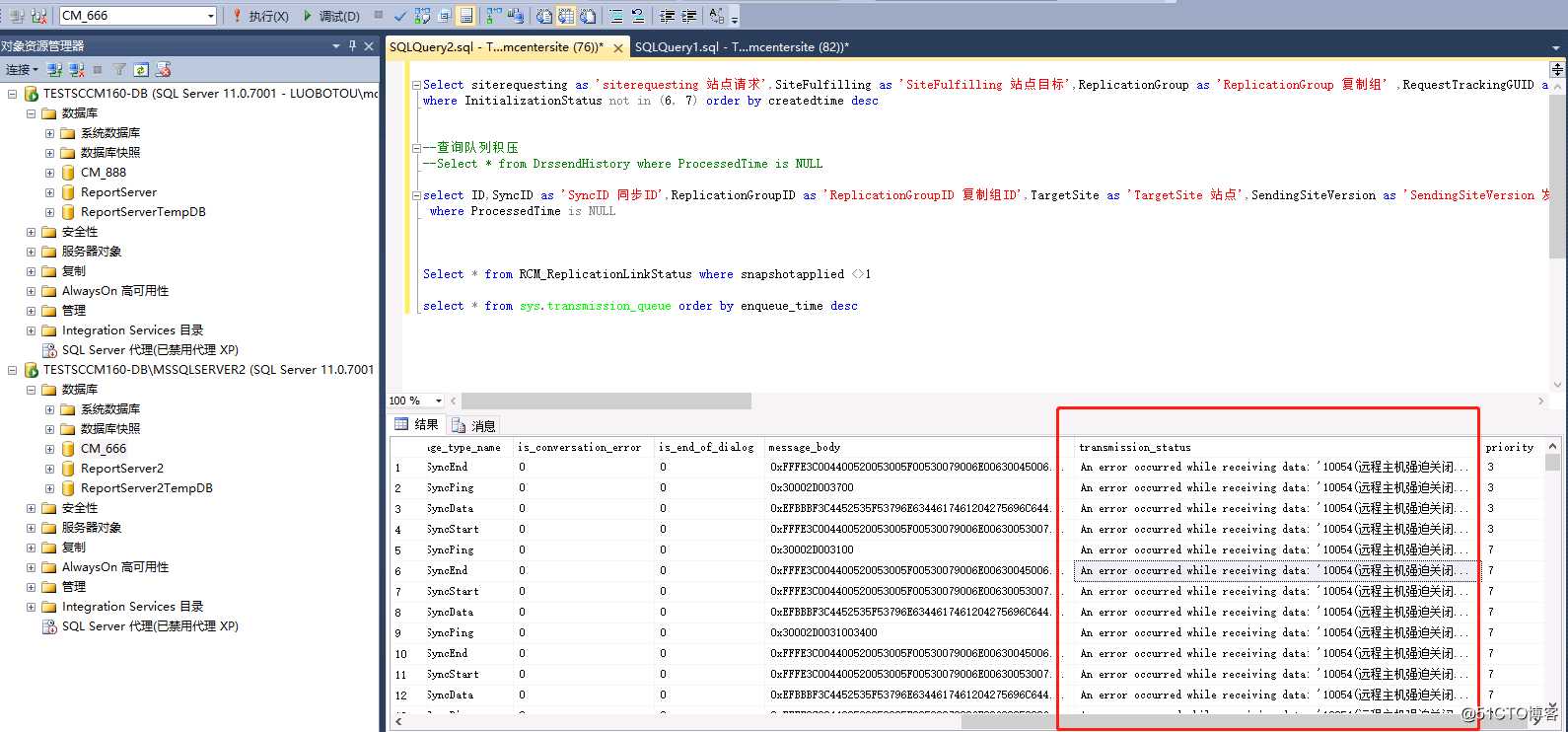The height and width of the screenshot is (732, 1568).
Task: Collapse the TESTSCCM160-DB server node
Action: point(12,94)
